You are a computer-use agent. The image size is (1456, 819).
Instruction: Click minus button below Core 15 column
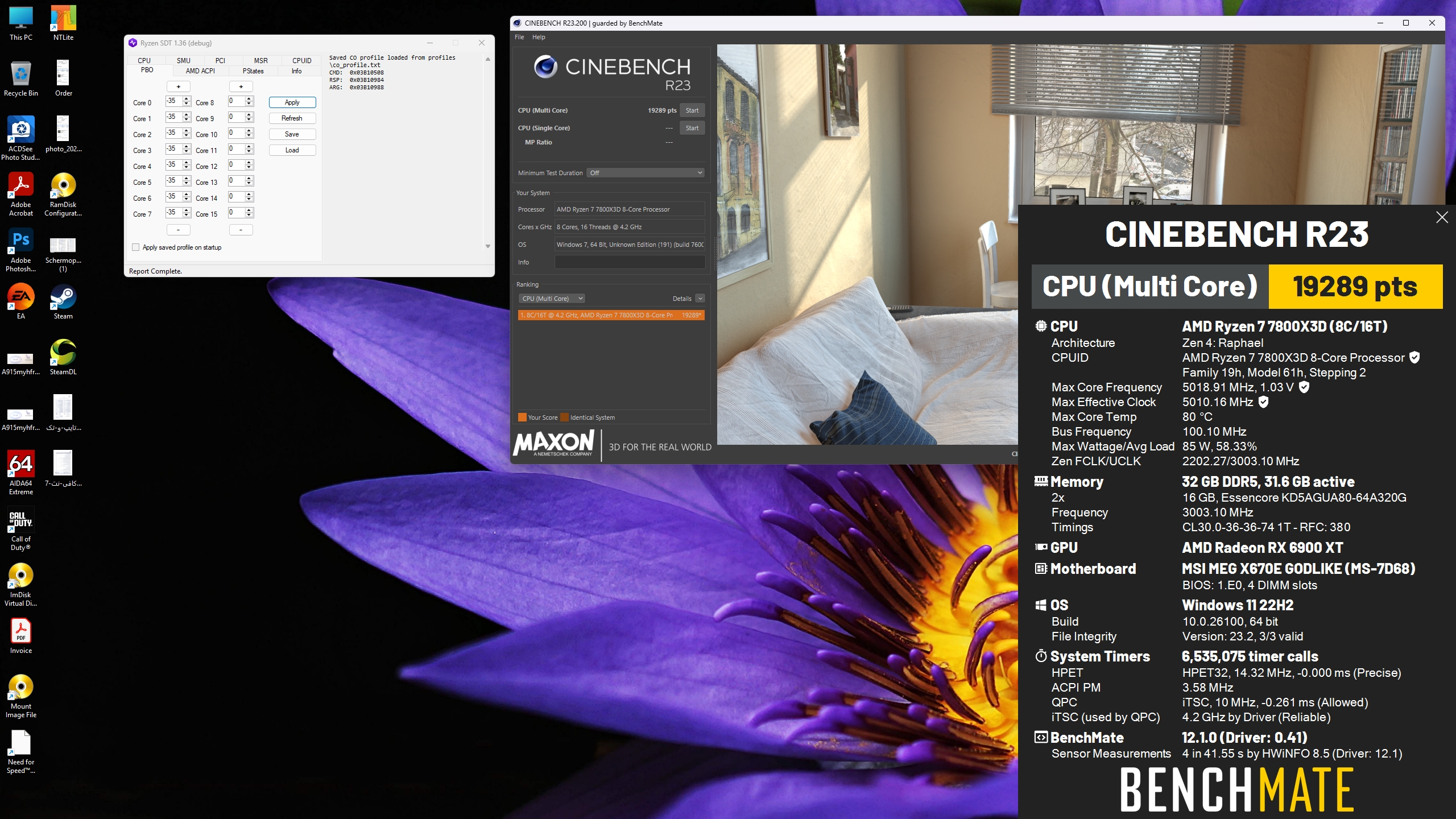click(x=241, y=230)
